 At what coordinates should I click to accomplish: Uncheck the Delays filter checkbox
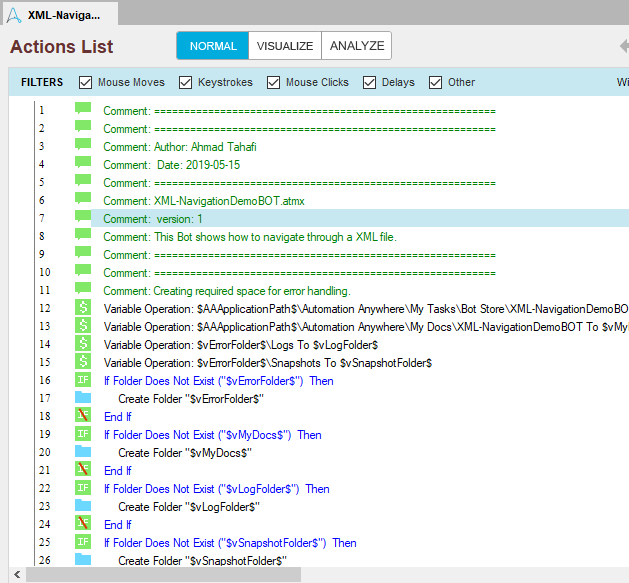pyautogui.click(x=370, y=82)
